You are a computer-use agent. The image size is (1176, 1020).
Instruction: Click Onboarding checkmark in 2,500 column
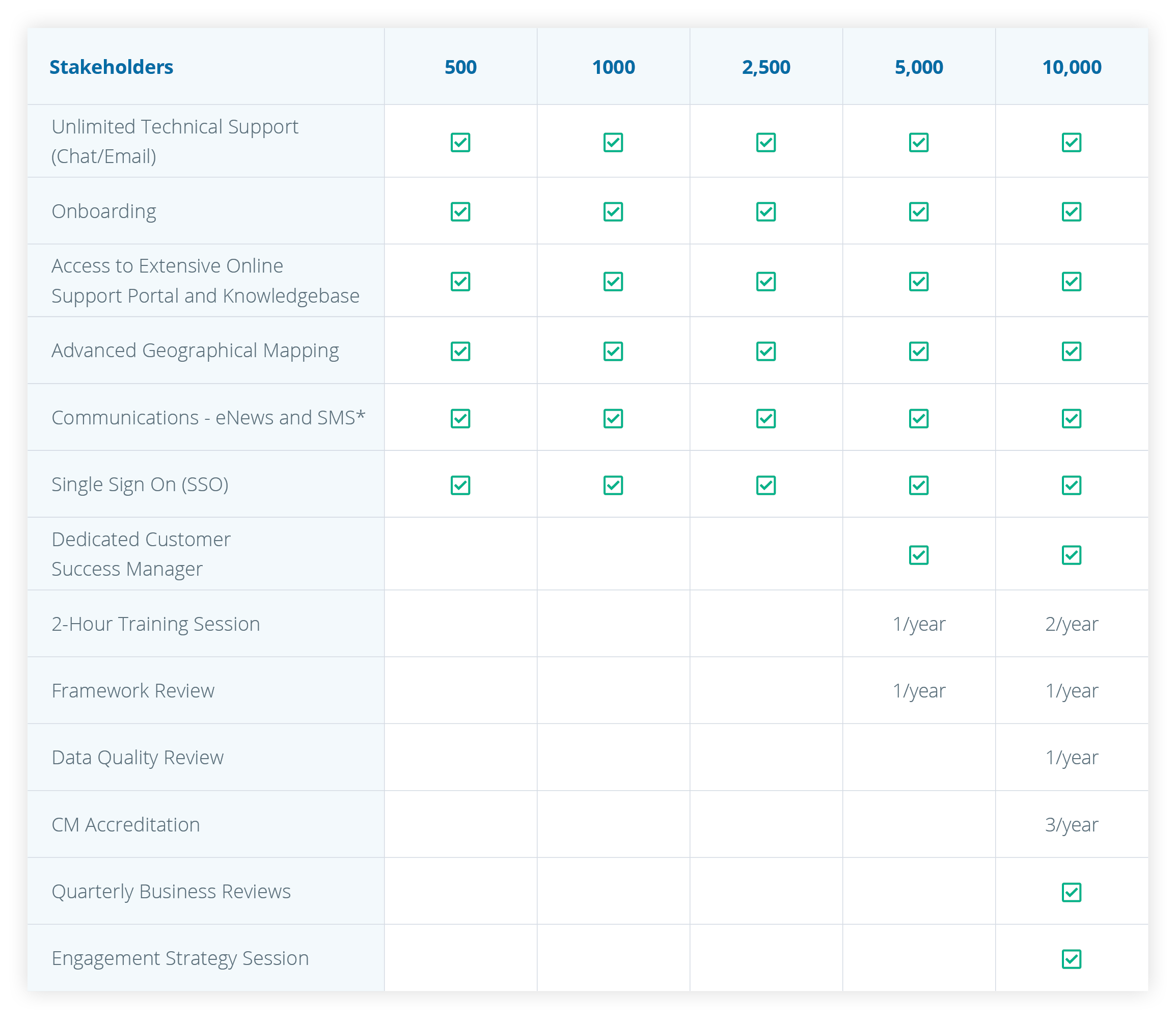766,212
